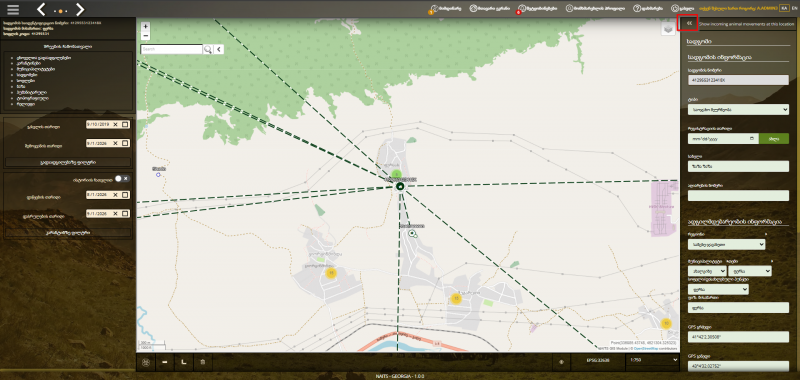
Task: Toggle the switch in the left filter panel
Action: (122, 179)
